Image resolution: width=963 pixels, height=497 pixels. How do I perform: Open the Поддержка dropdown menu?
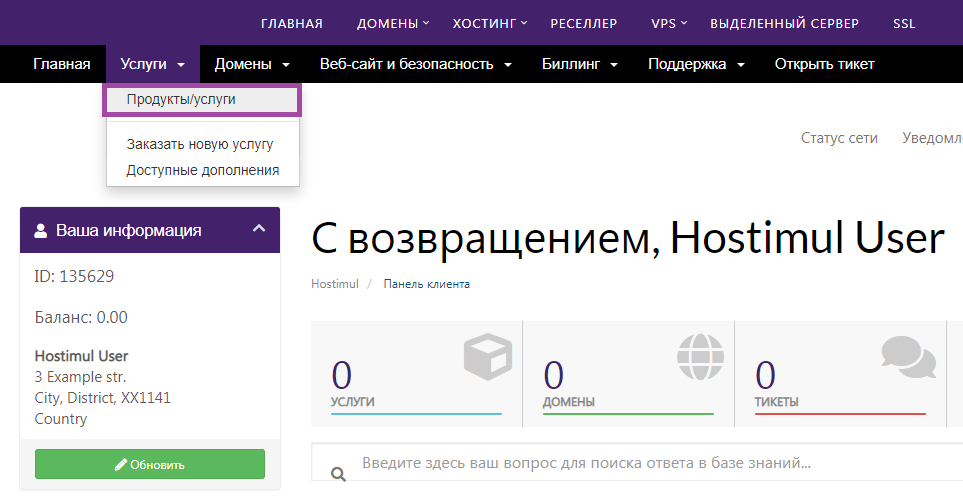tap(696, 64)
